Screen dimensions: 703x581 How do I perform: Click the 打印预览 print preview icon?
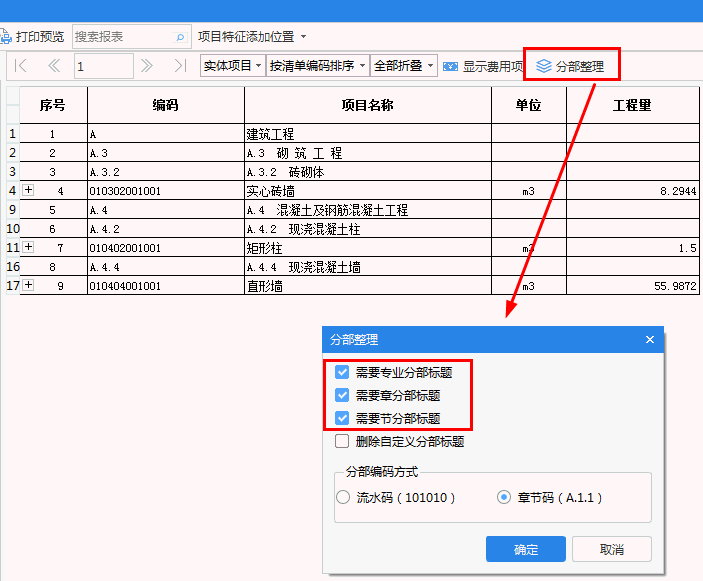click(x=6, y=37)
